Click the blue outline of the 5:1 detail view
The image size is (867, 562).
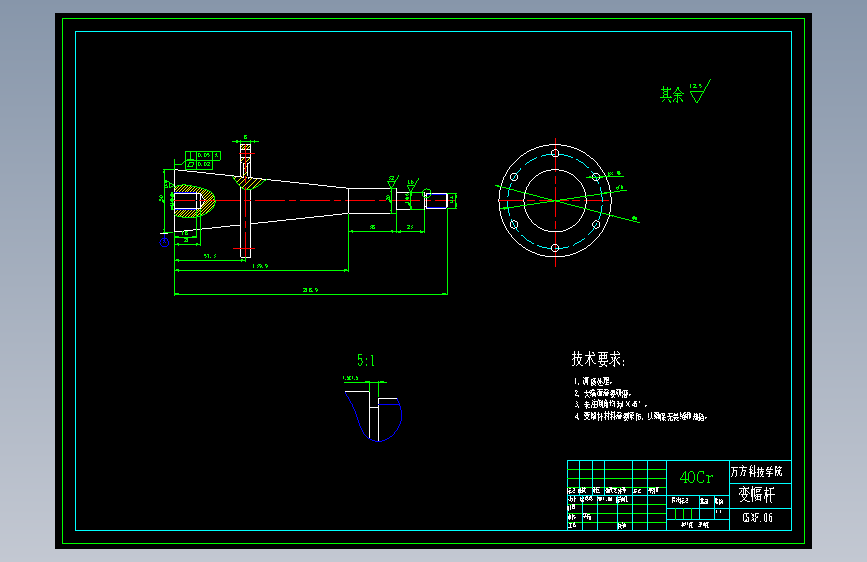coord(374,416)
